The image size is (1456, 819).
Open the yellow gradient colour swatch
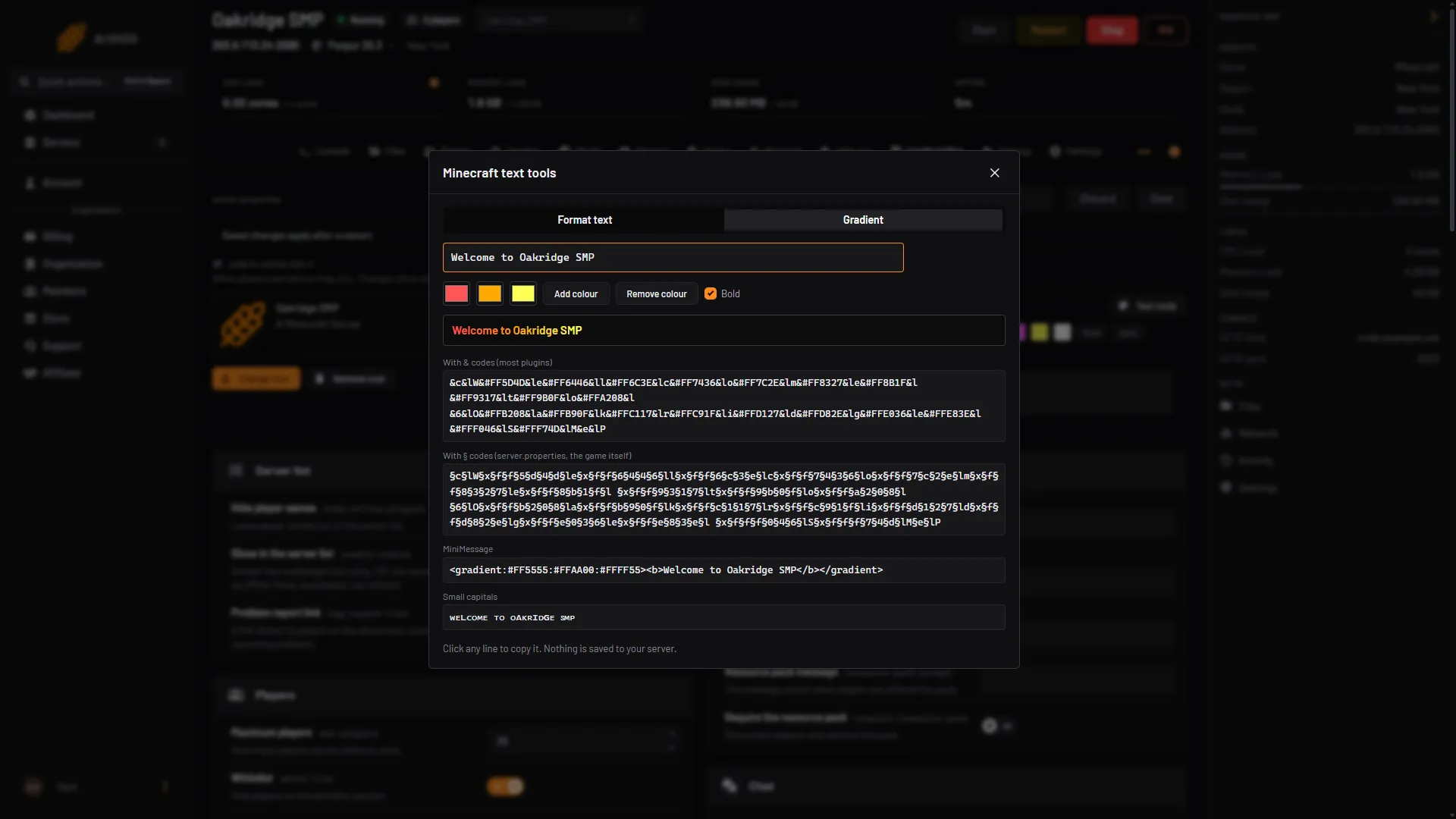click(522, 294)
